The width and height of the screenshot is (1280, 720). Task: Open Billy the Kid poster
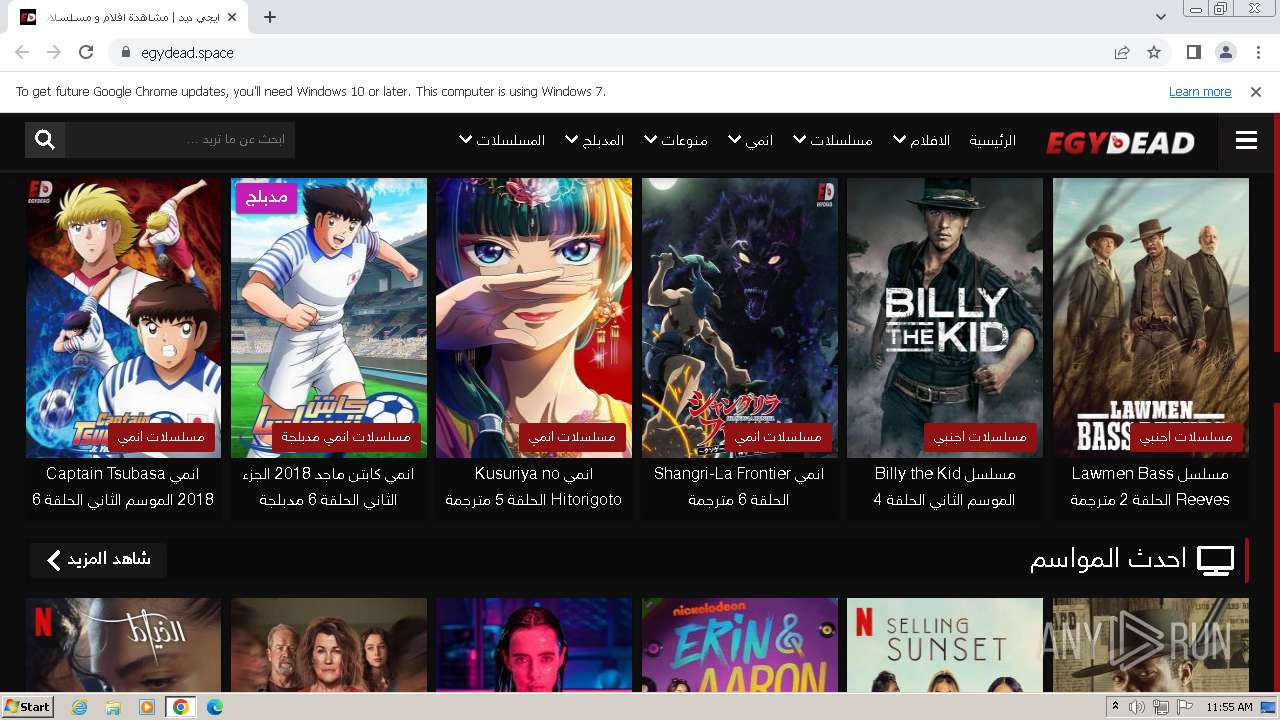[x=945, y=318]
